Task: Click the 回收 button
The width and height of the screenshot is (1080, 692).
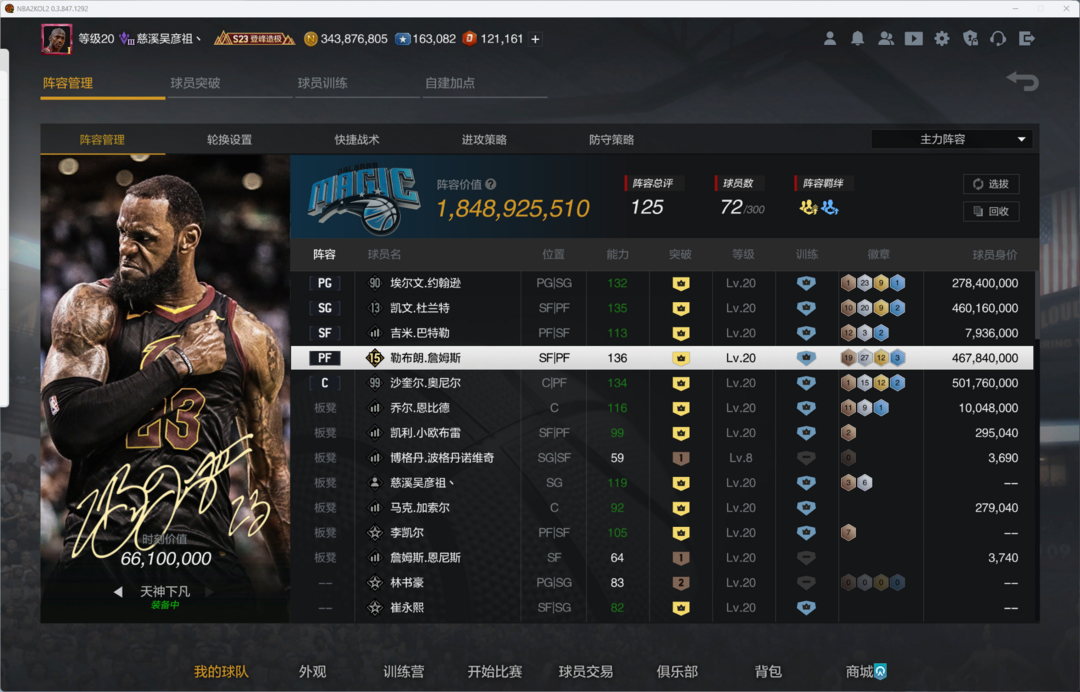Action: (991, 211)
